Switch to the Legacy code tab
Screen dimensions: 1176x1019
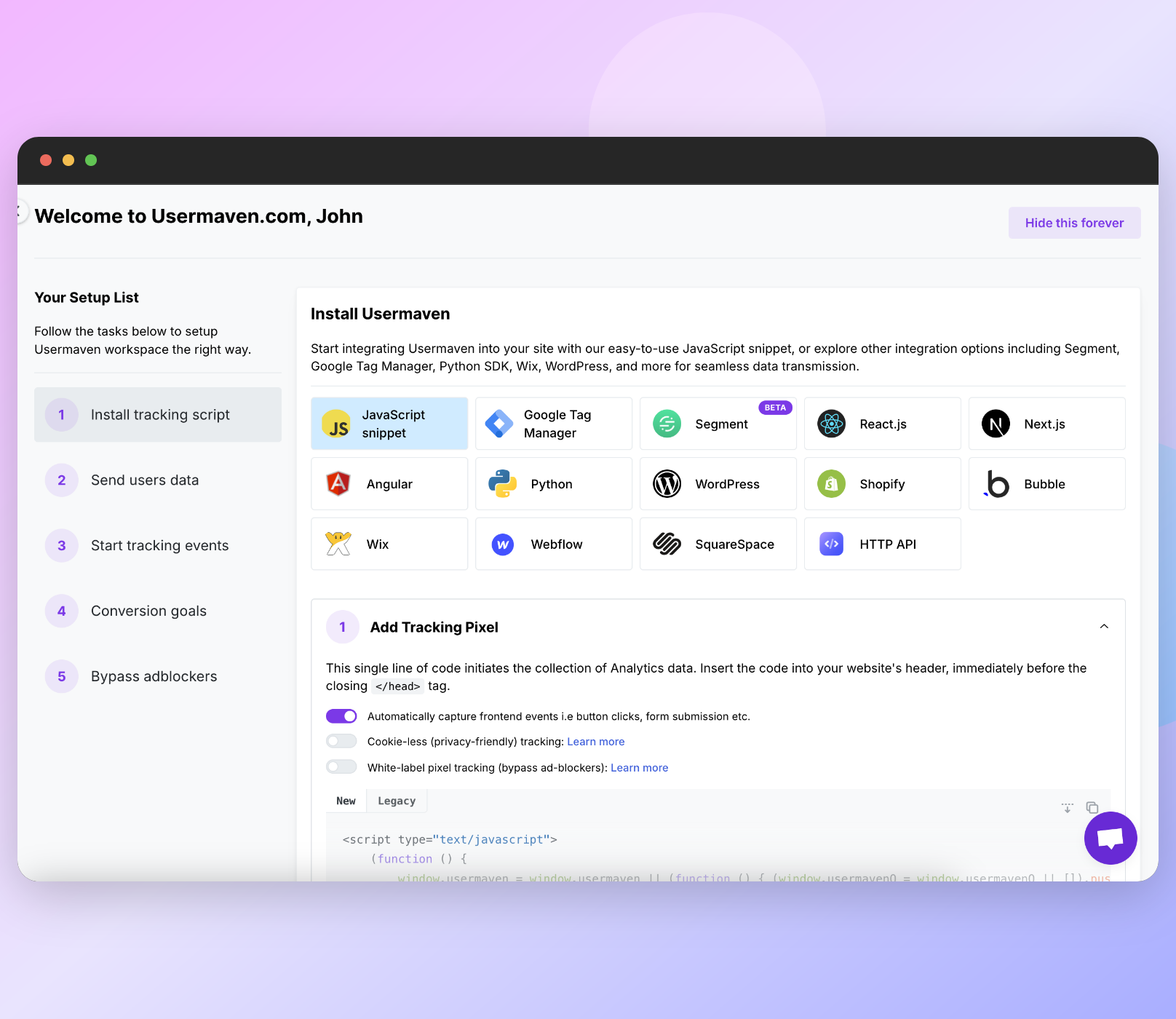pos(397,801)
